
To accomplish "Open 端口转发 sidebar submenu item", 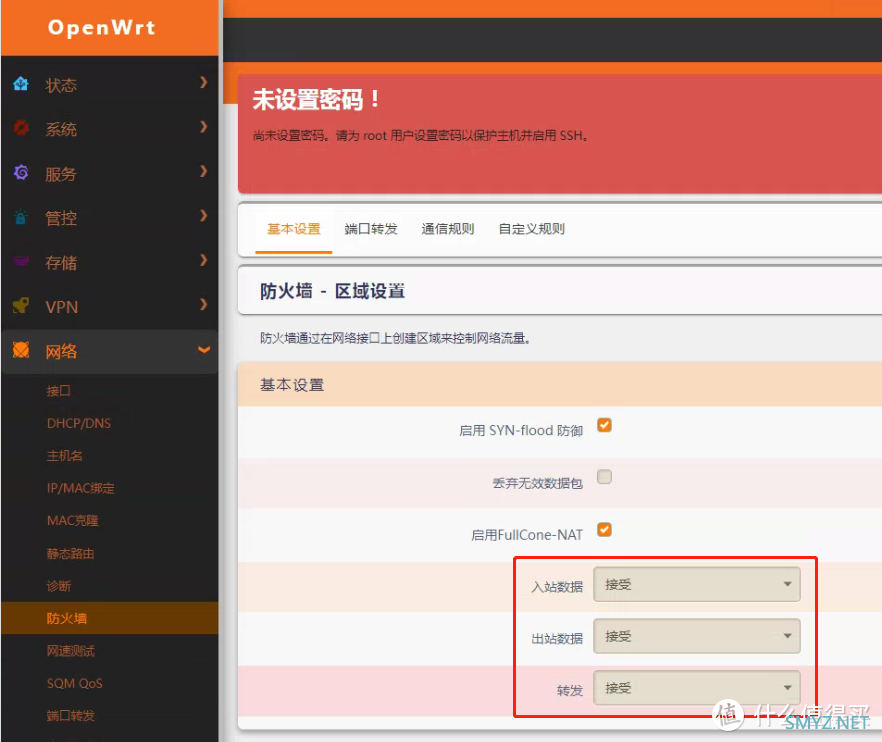I will coord(70,716).
